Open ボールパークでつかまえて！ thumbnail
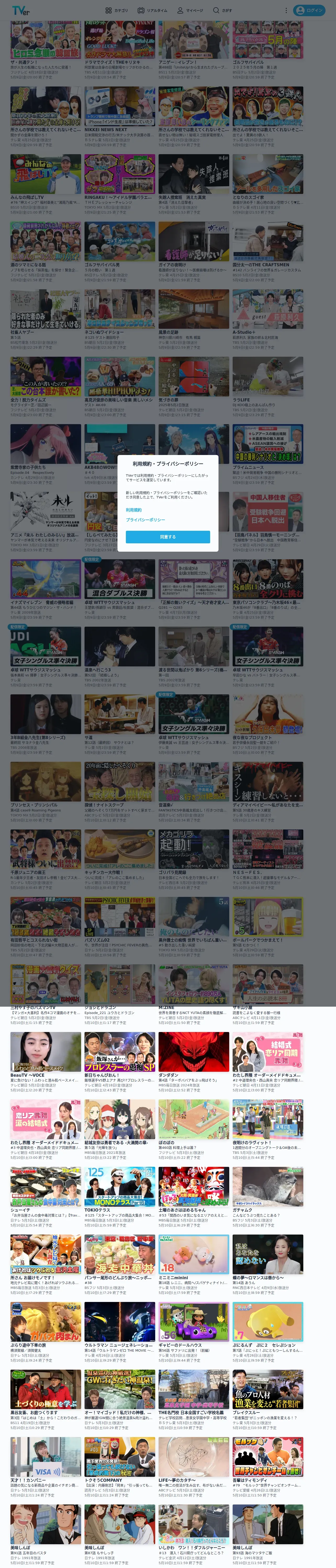The image size is (336, 1568). tap(268, 917)
